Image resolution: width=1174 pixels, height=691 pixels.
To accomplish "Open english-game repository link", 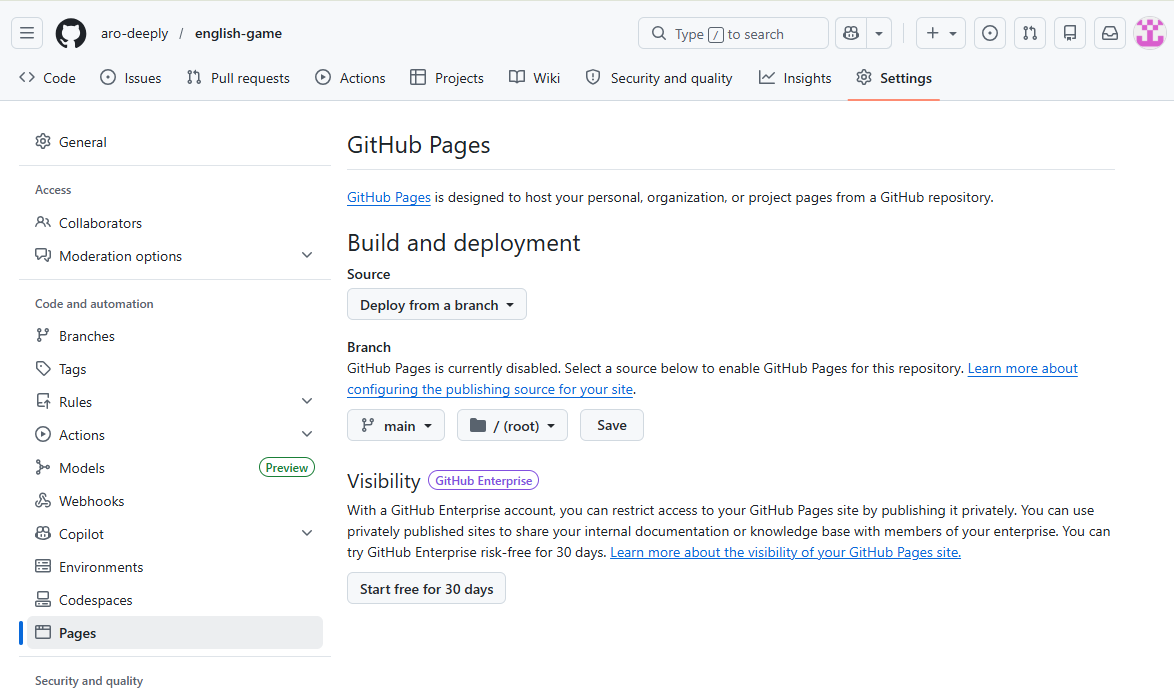I will (x=238, y=33).
